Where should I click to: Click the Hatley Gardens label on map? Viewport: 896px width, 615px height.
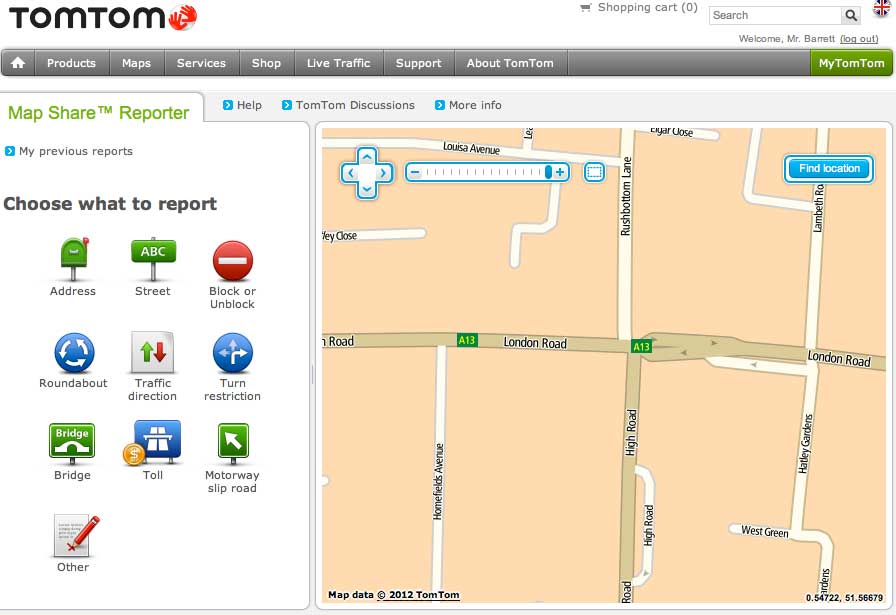tap(805, 444)
